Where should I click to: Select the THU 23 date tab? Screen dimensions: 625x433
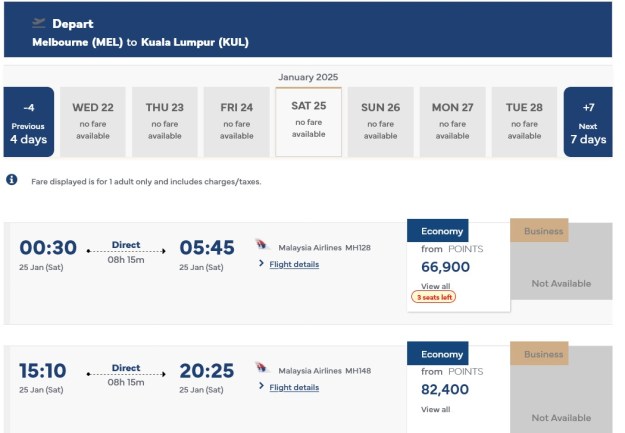click(x=165, y=122)
